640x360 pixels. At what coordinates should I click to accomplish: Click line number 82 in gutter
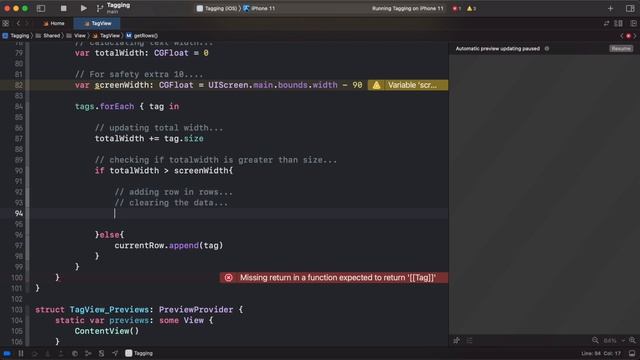[18, 85]
